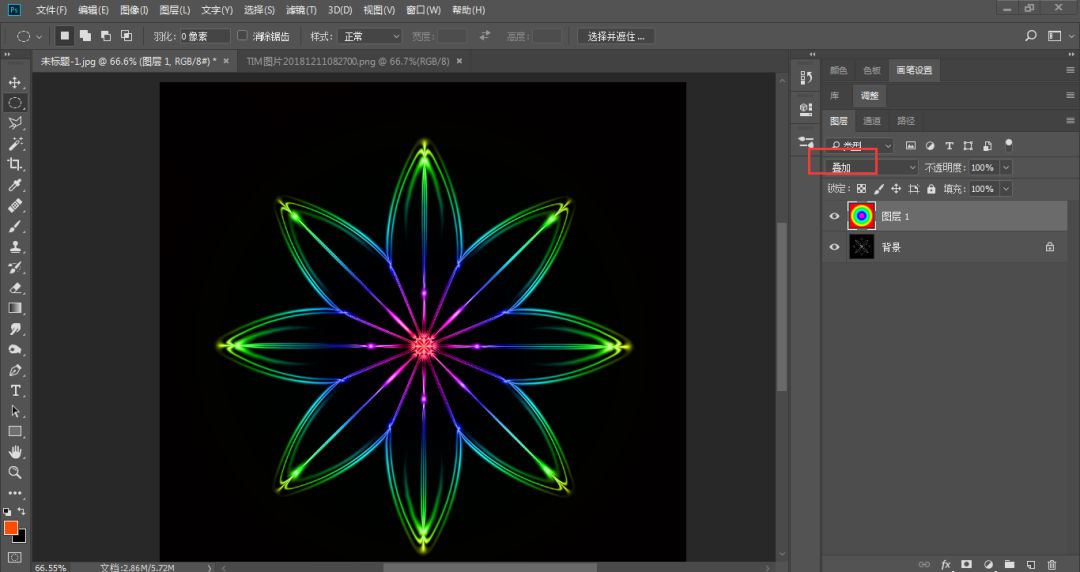Toggle lock transparent pixels
Viewport: 1080px width, 572px height.
[861, 189]
